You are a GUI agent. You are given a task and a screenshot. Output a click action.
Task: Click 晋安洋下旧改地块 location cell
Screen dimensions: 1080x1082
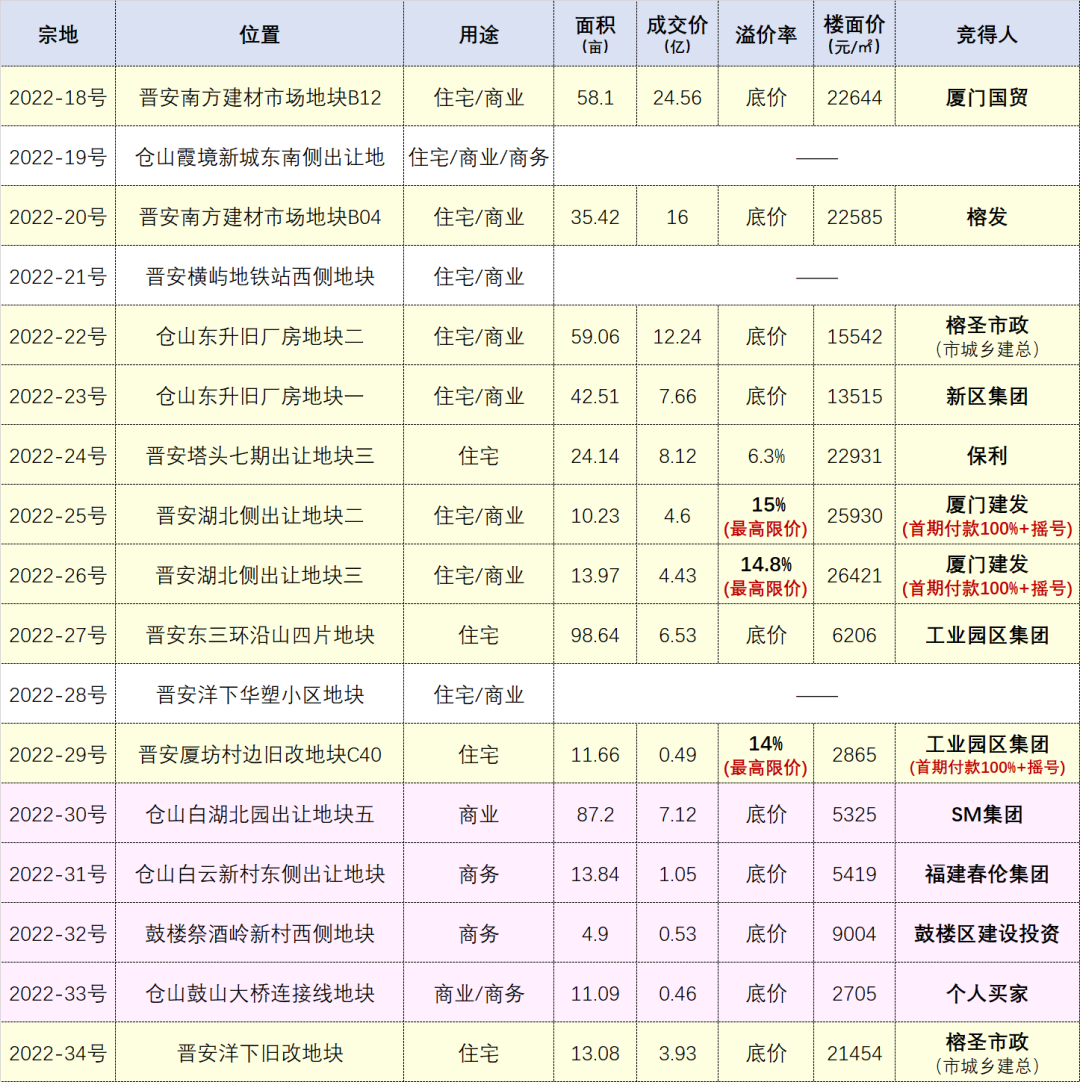(x=259, y=1053)
